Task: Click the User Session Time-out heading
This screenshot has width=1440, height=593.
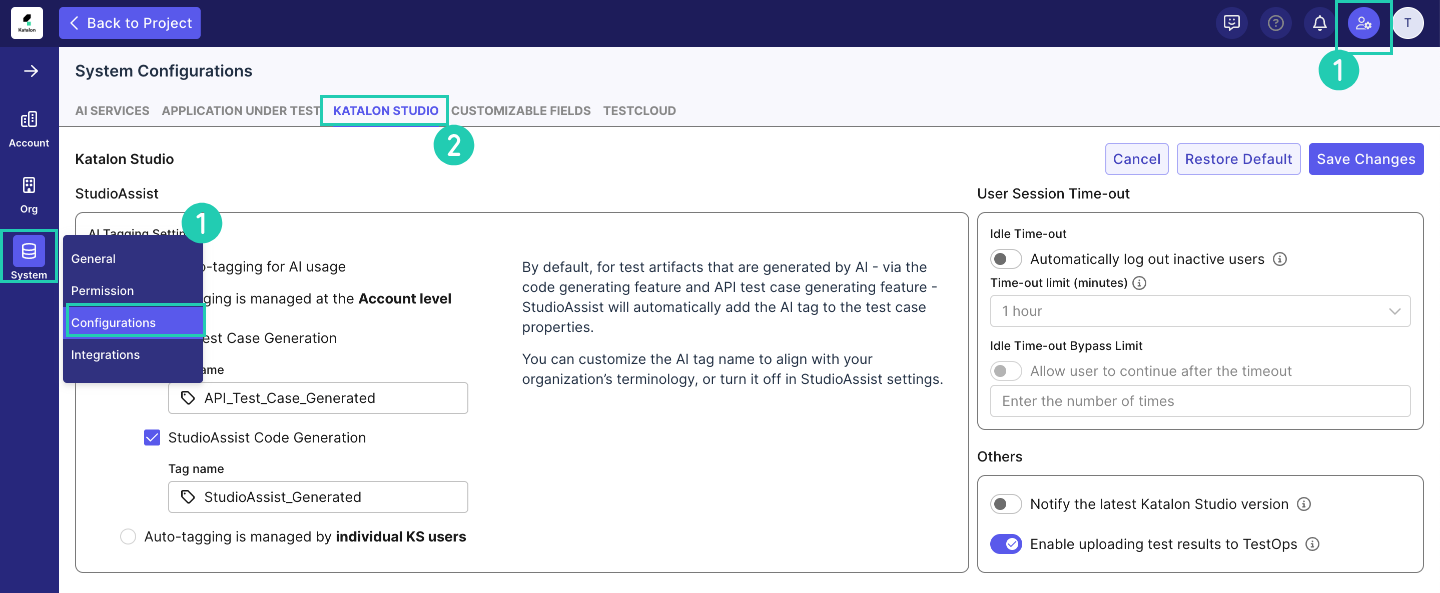Action: pyautogui.click(x=1054, y=193)
